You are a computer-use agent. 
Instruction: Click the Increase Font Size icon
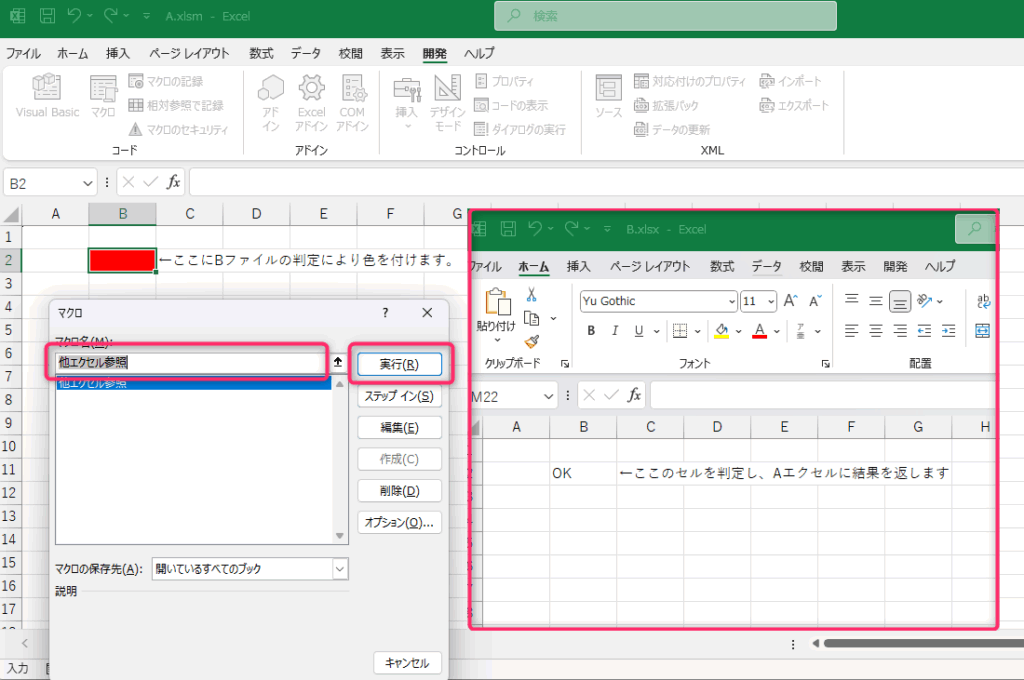click(x=791, y=301)
